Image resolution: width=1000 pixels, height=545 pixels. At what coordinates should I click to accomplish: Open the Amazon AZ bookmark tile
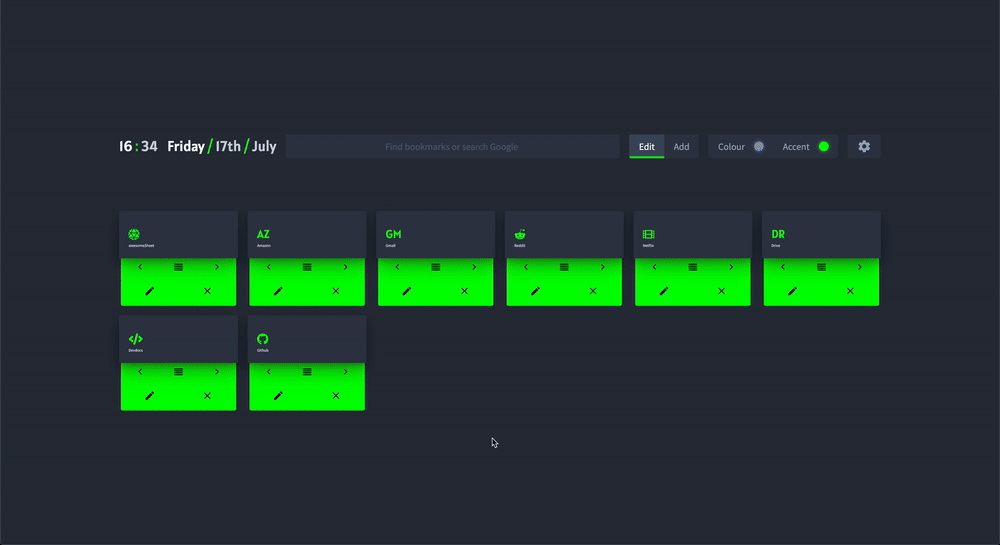point(307,235)
